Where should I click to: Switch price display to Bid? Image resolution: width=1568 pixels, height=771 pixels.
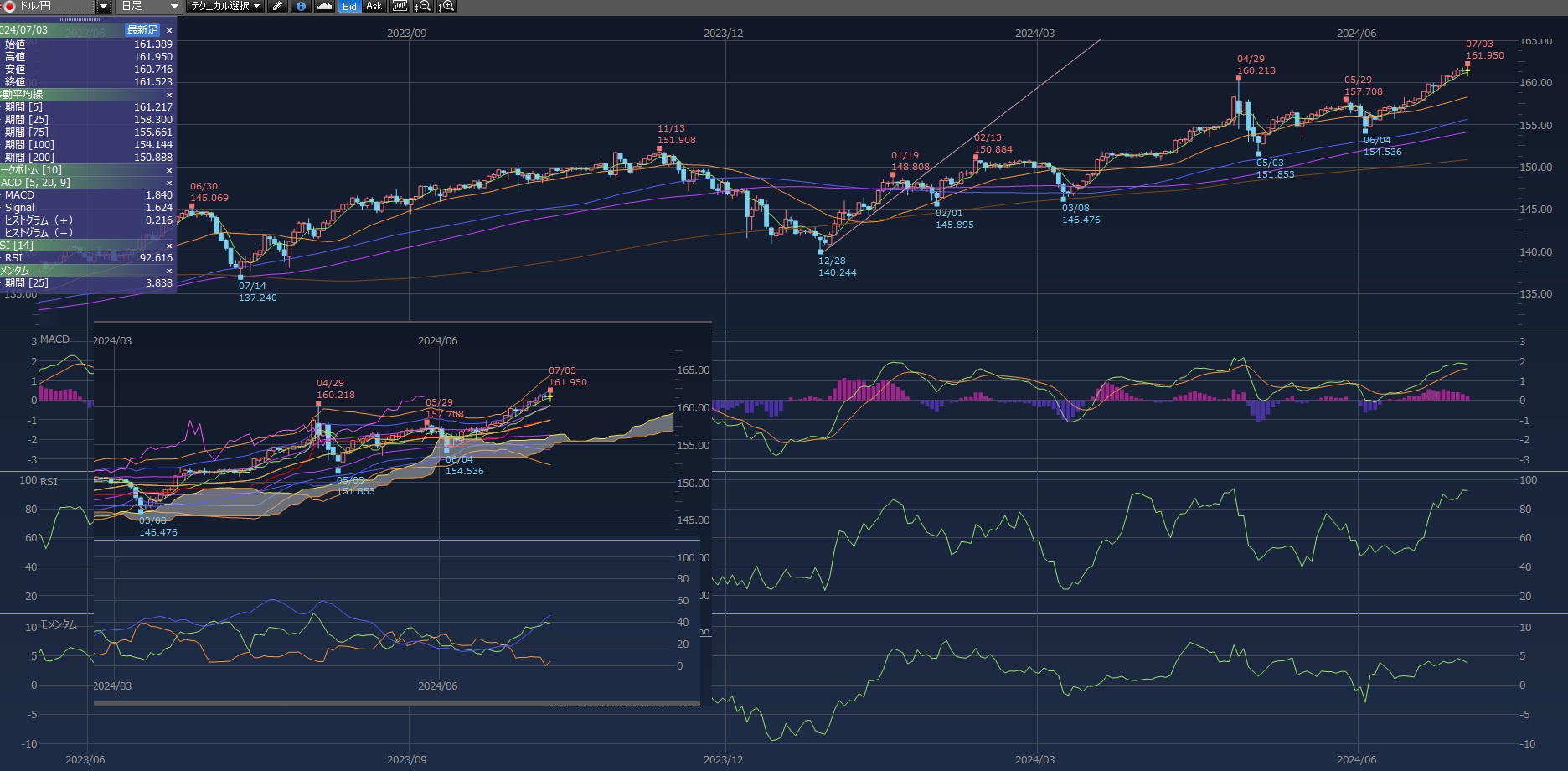(349, 7)
